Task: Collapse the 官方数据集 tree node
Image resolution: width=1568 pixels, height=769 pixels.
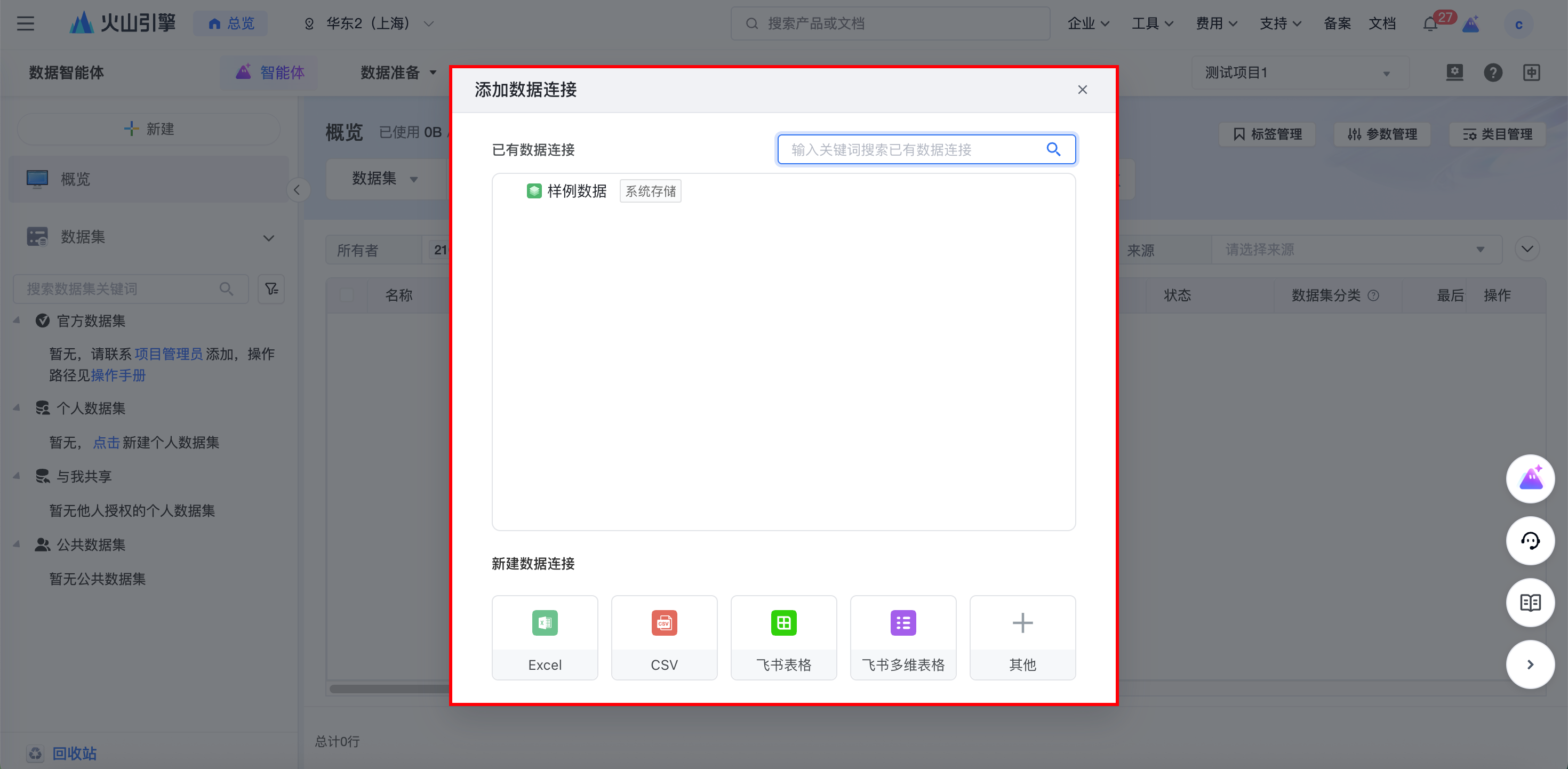Action: (x=17, y=321)
